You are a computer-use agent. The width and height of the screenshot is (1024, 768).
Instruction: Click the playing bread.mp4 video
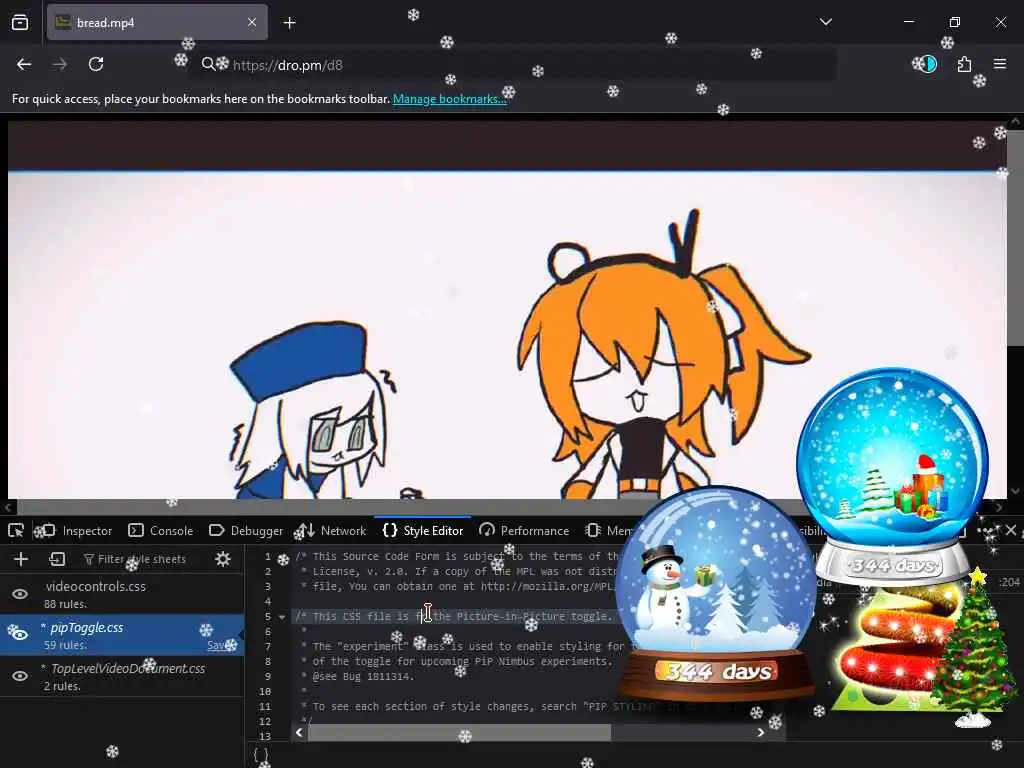pyautogui.click(x=507, y=310)
